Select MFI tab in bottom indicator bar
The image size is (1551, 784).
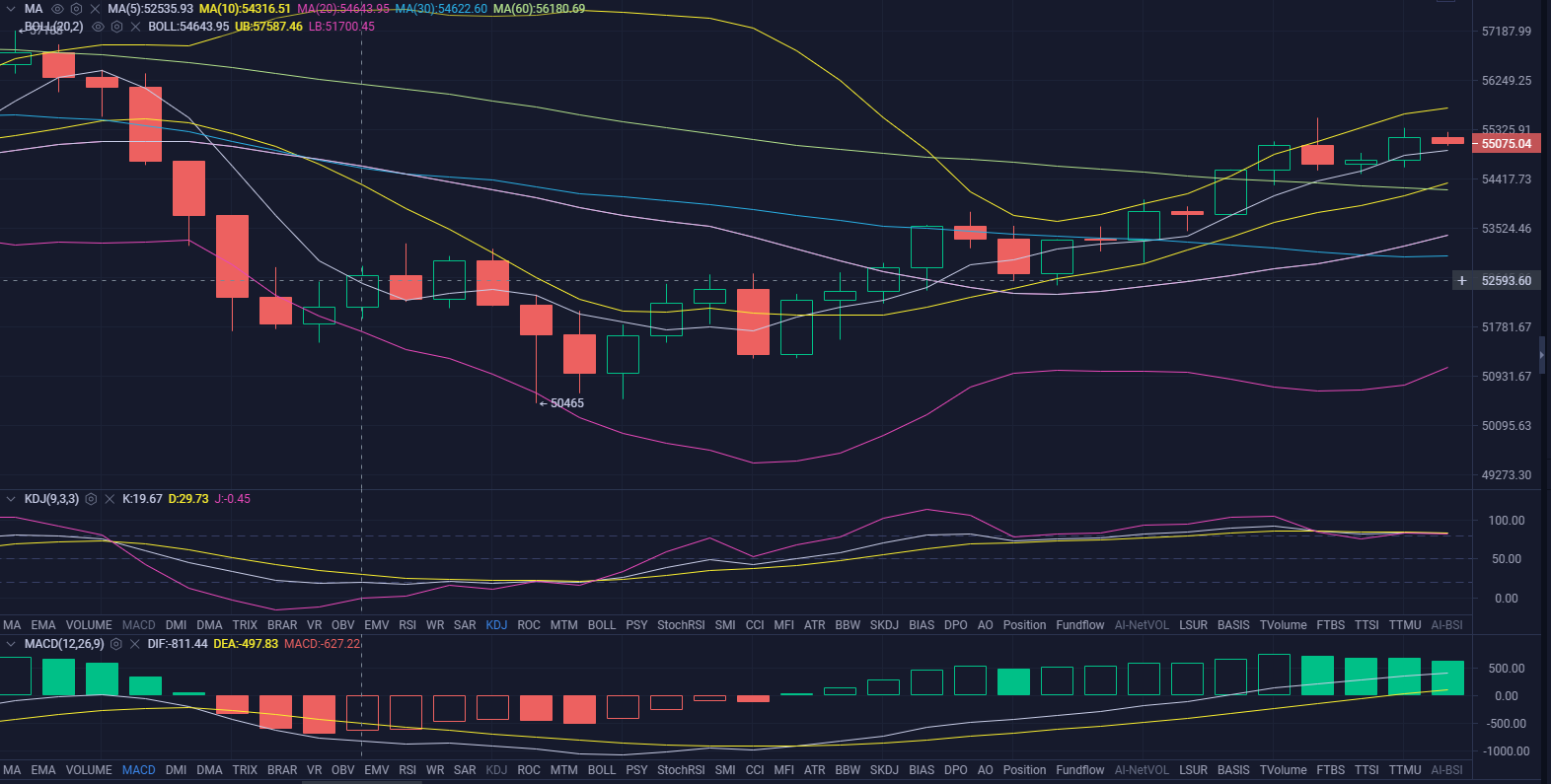(x=784, y=770)
